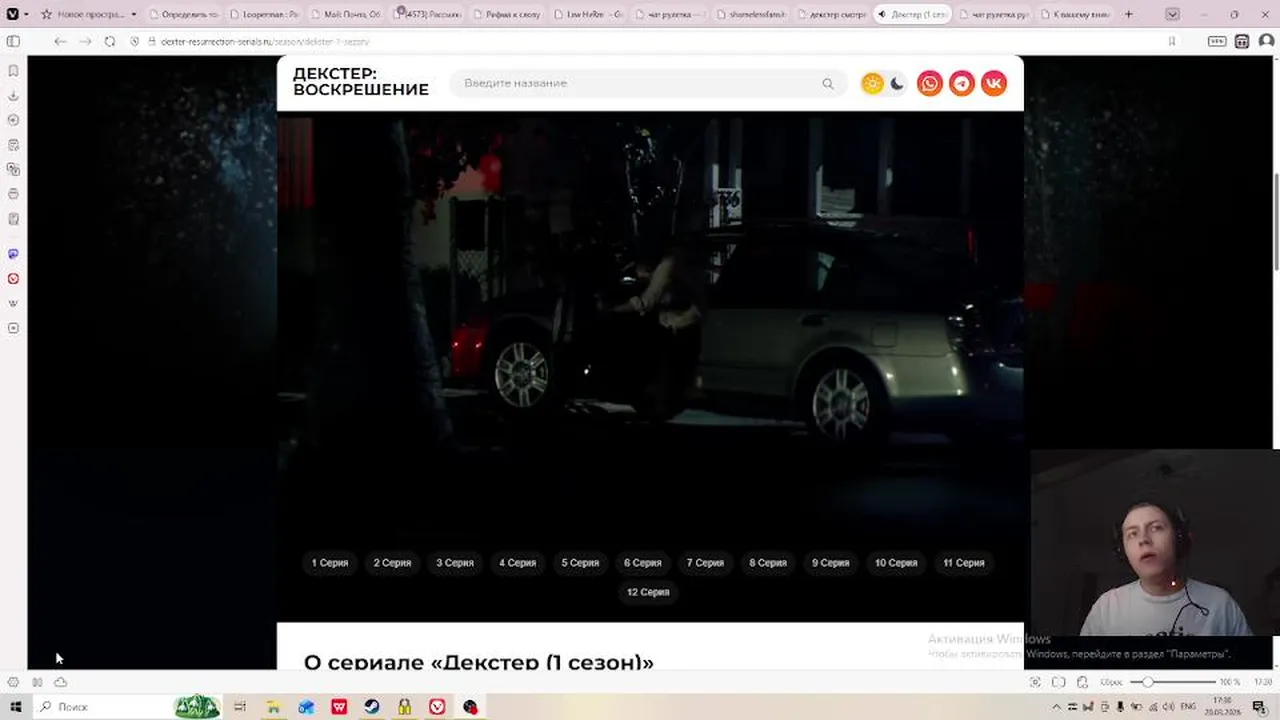Open the Bookmarks panel in sidebar
1280x720 pixels.
[x=13, y=71]
